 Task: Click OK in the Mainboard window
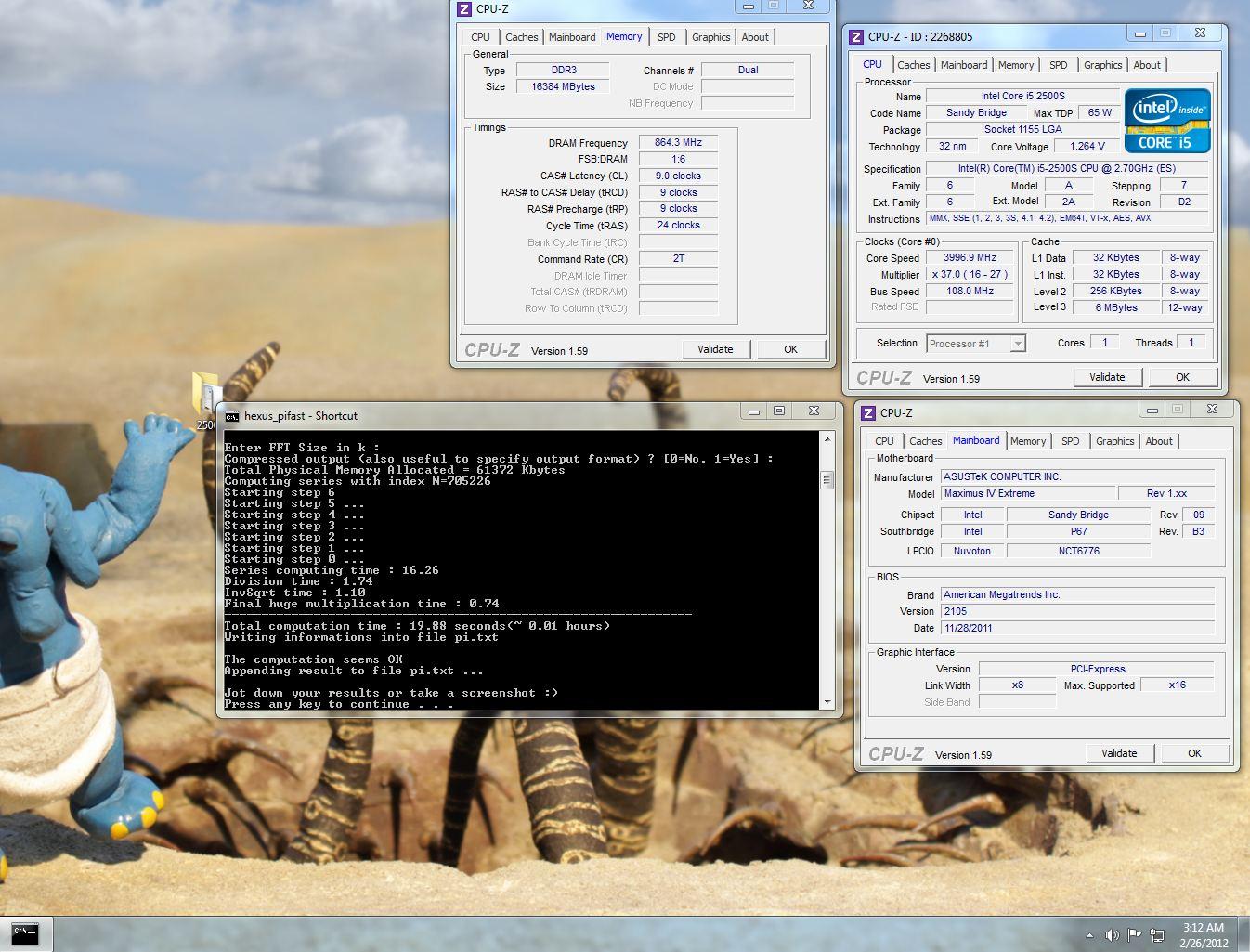click(x=1194, y=753)
